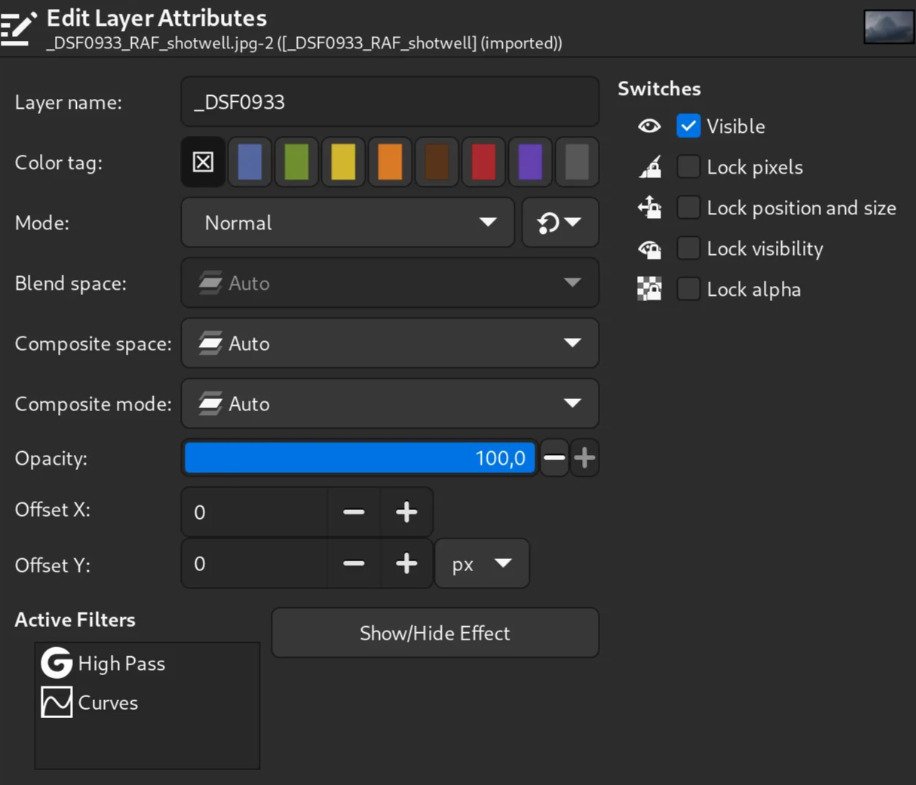Increase Offset X with the plus button
Screen dimensions: 916x785
click(x=406, y=513)
